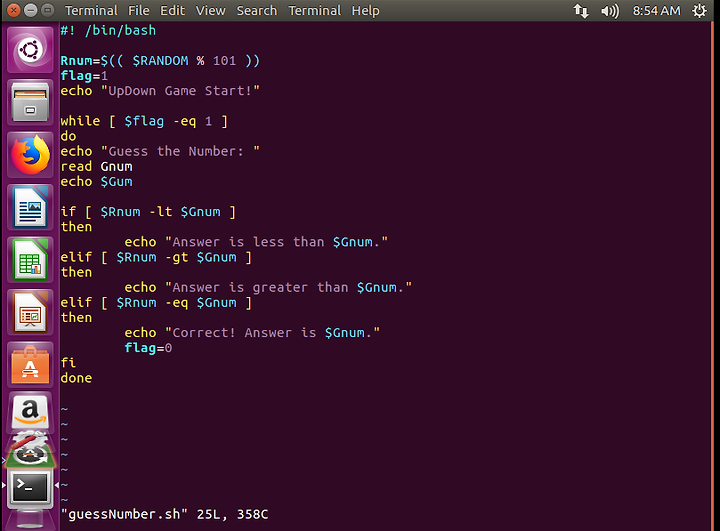Click the 'fi' keyword line

pos(68,363)
